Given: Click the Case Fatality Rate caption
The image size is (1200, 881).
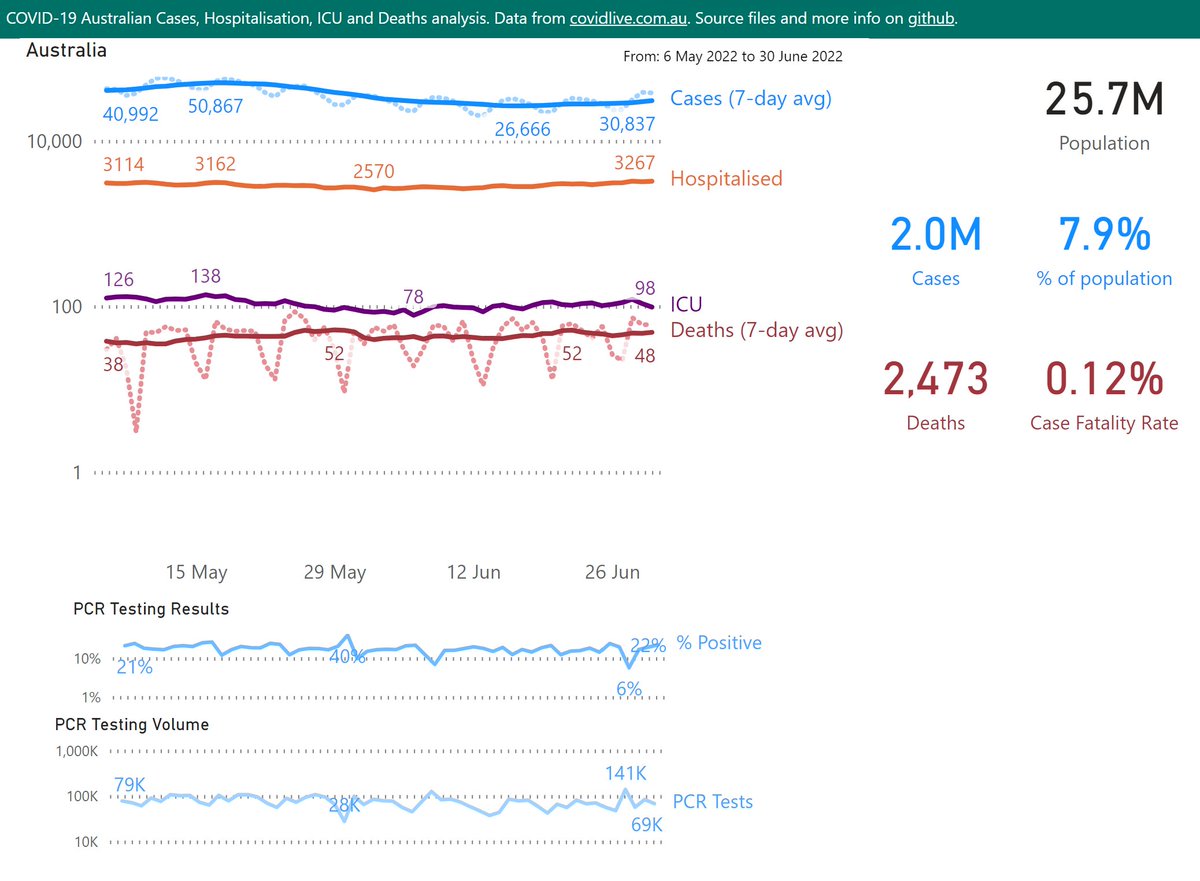Looking at the screenshot, I should pyautogui.click(x=1105, y=424).
